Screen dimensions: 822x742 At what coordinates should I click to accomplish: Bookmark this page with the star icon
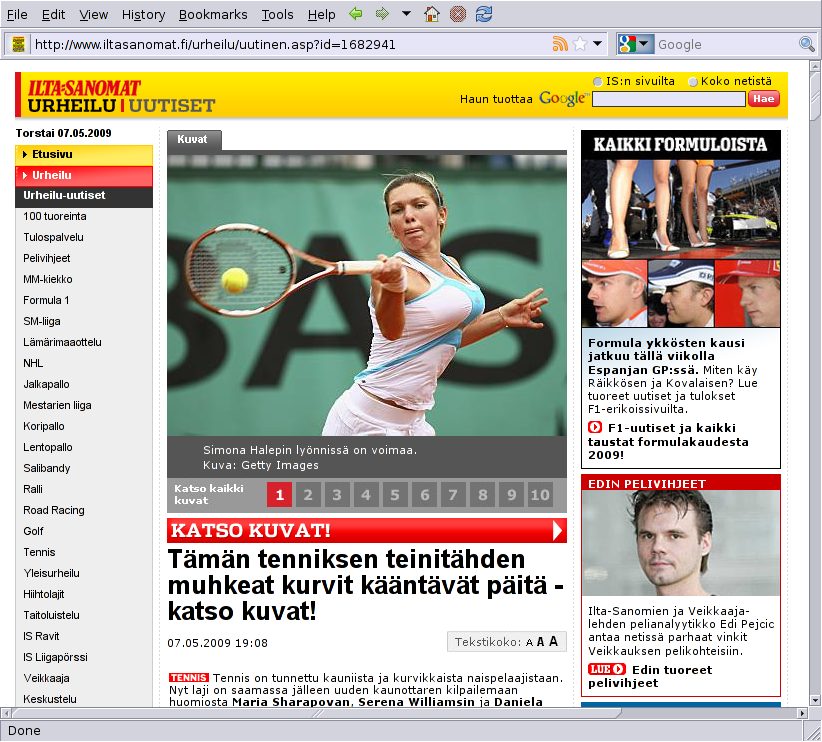pyautogui.click(x=580, y=44)
